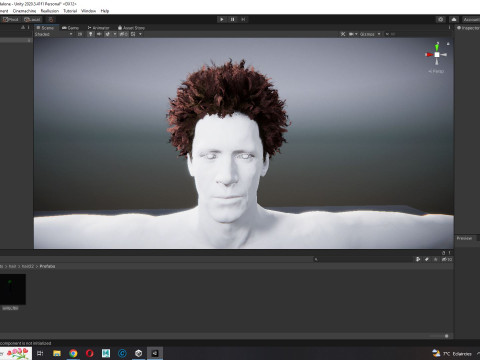
Task: Select the Prefabs breadcrumb folder
Action: click(x=47, y=266)
